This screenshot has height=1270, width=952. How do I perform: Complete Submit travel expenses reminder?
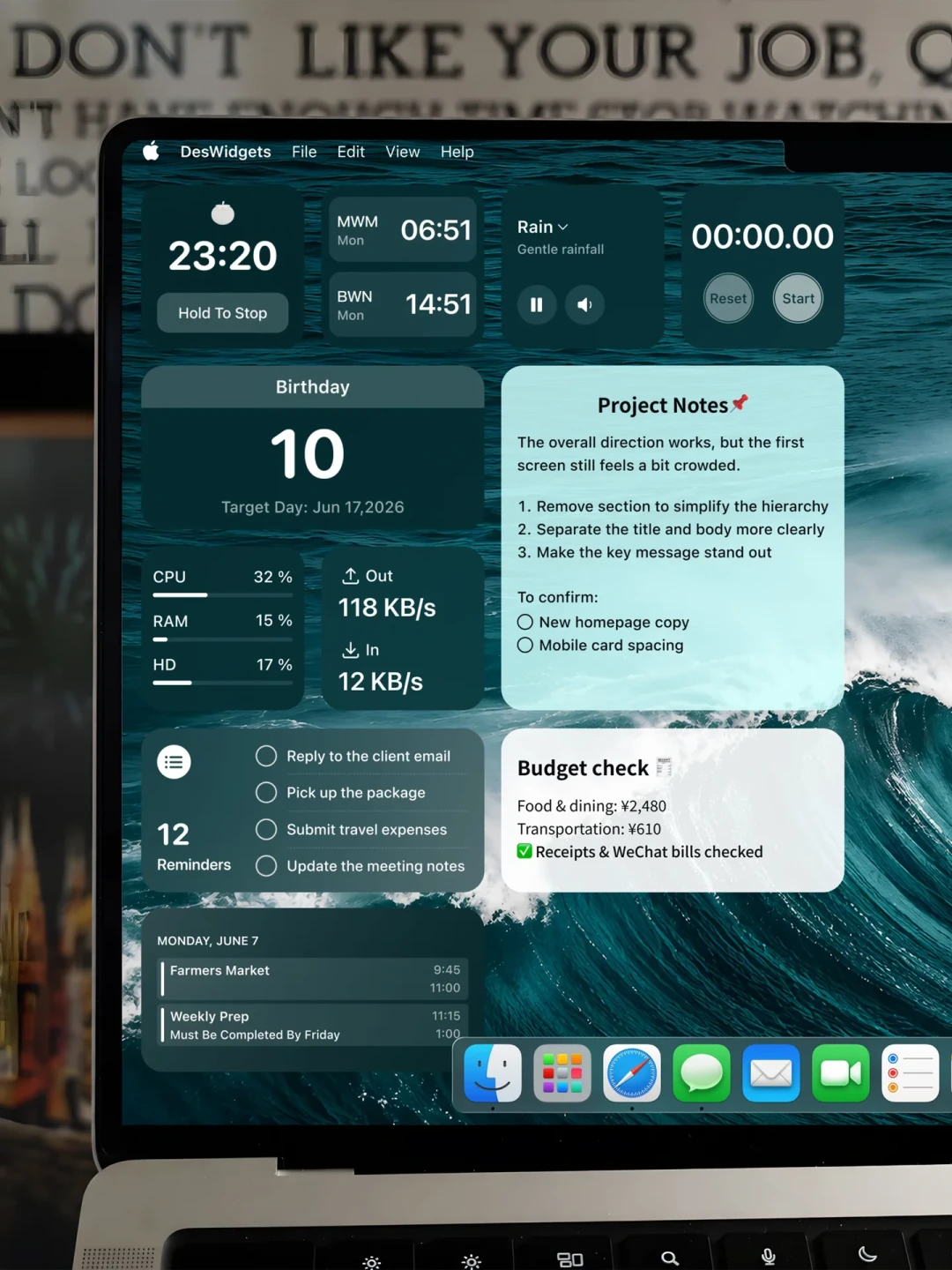pos(266,829)
